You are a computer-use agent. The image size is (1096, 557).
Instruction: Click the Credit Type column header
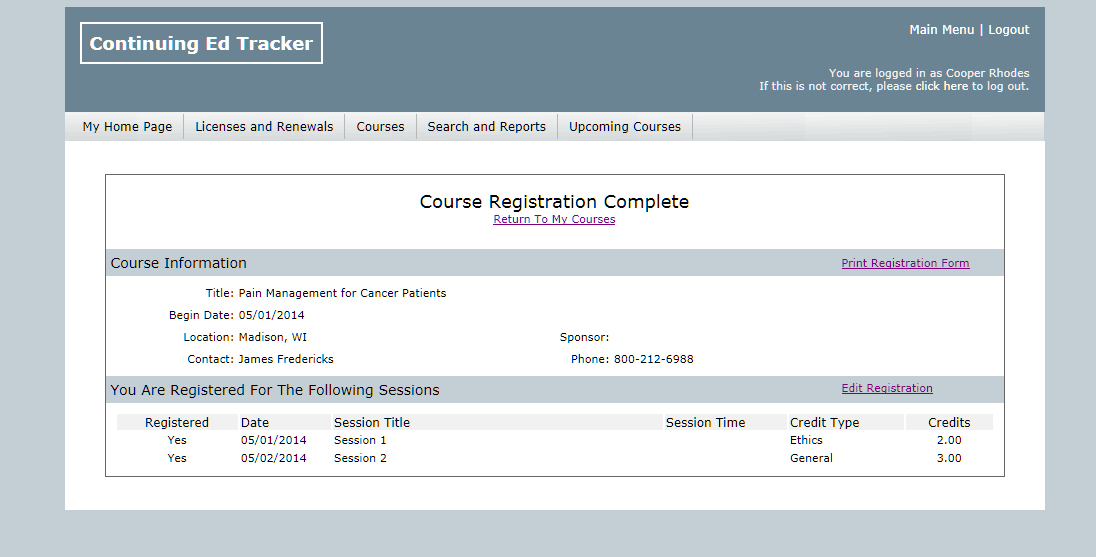click(824, 423)
